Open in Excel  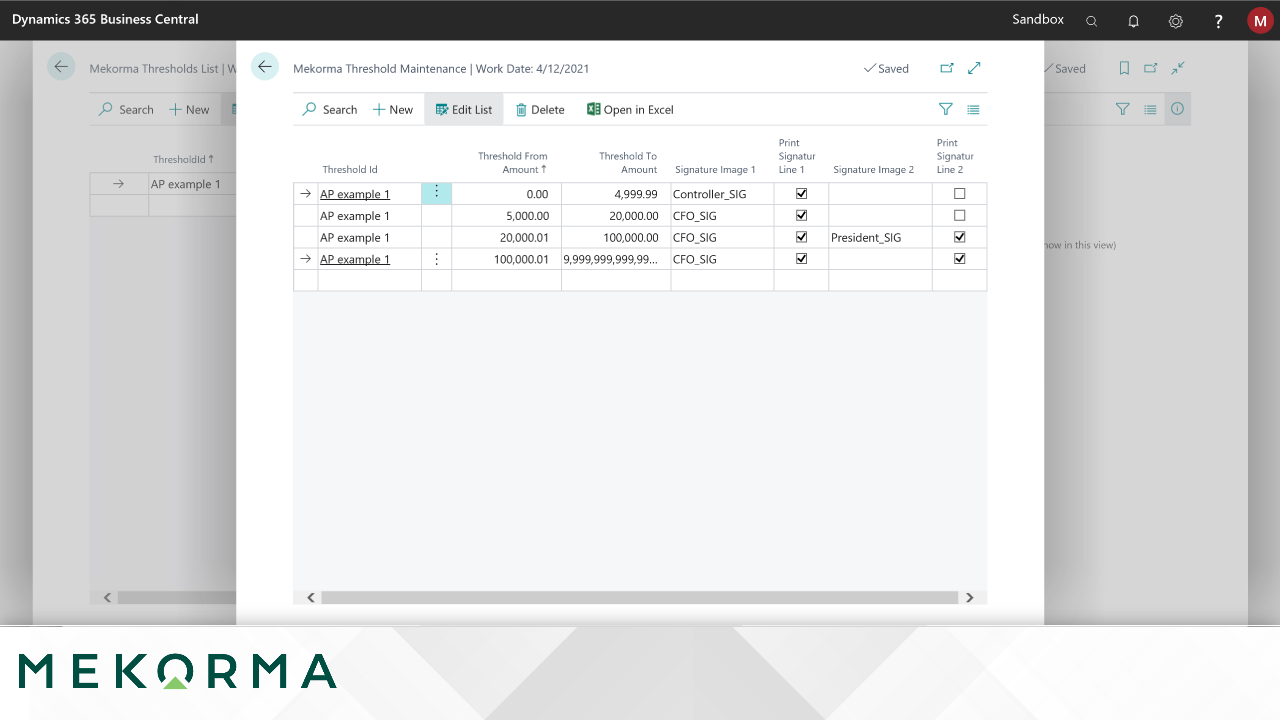coord(630,110)
